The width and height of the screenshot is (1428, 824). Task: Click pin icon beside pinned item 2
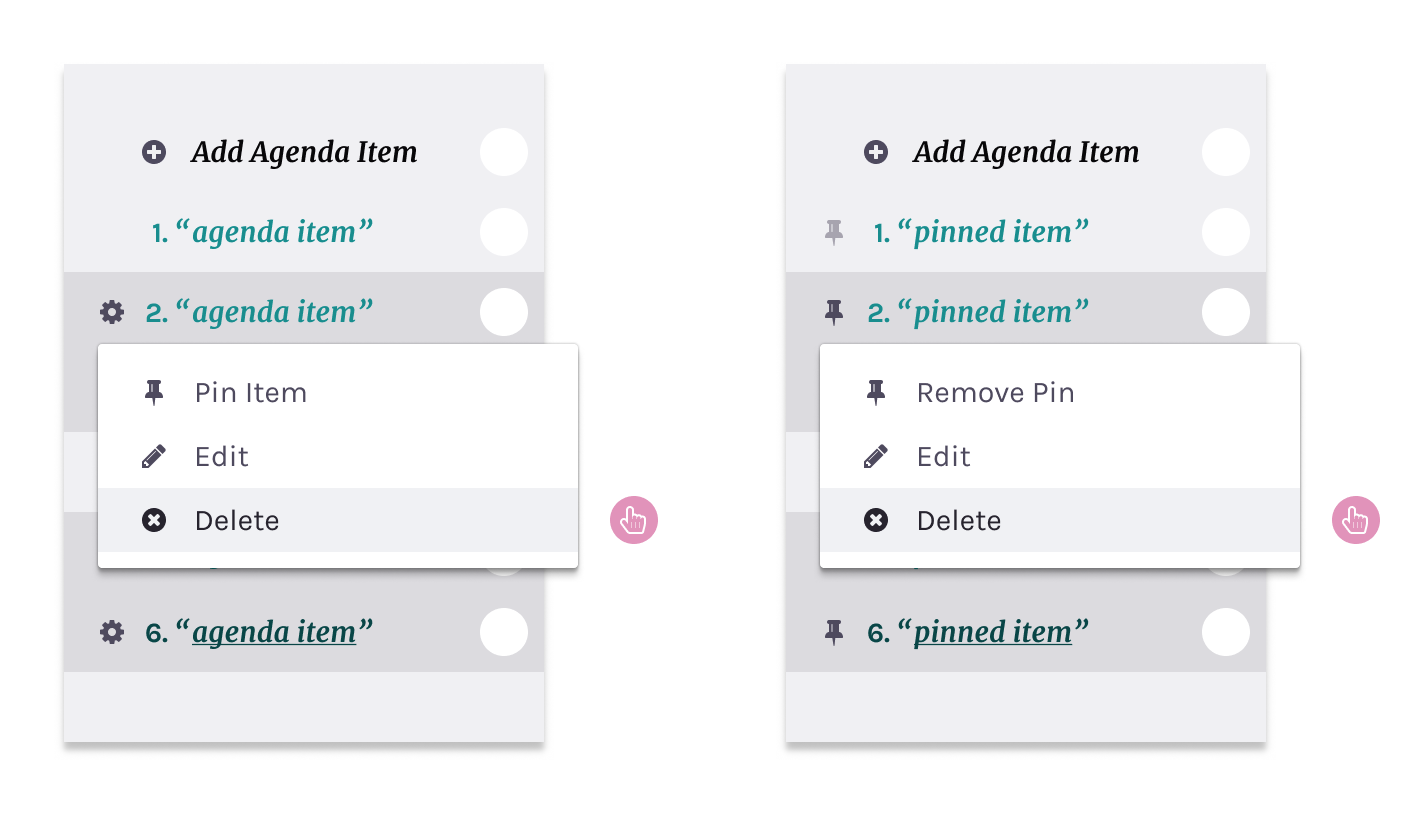(834, 312)
